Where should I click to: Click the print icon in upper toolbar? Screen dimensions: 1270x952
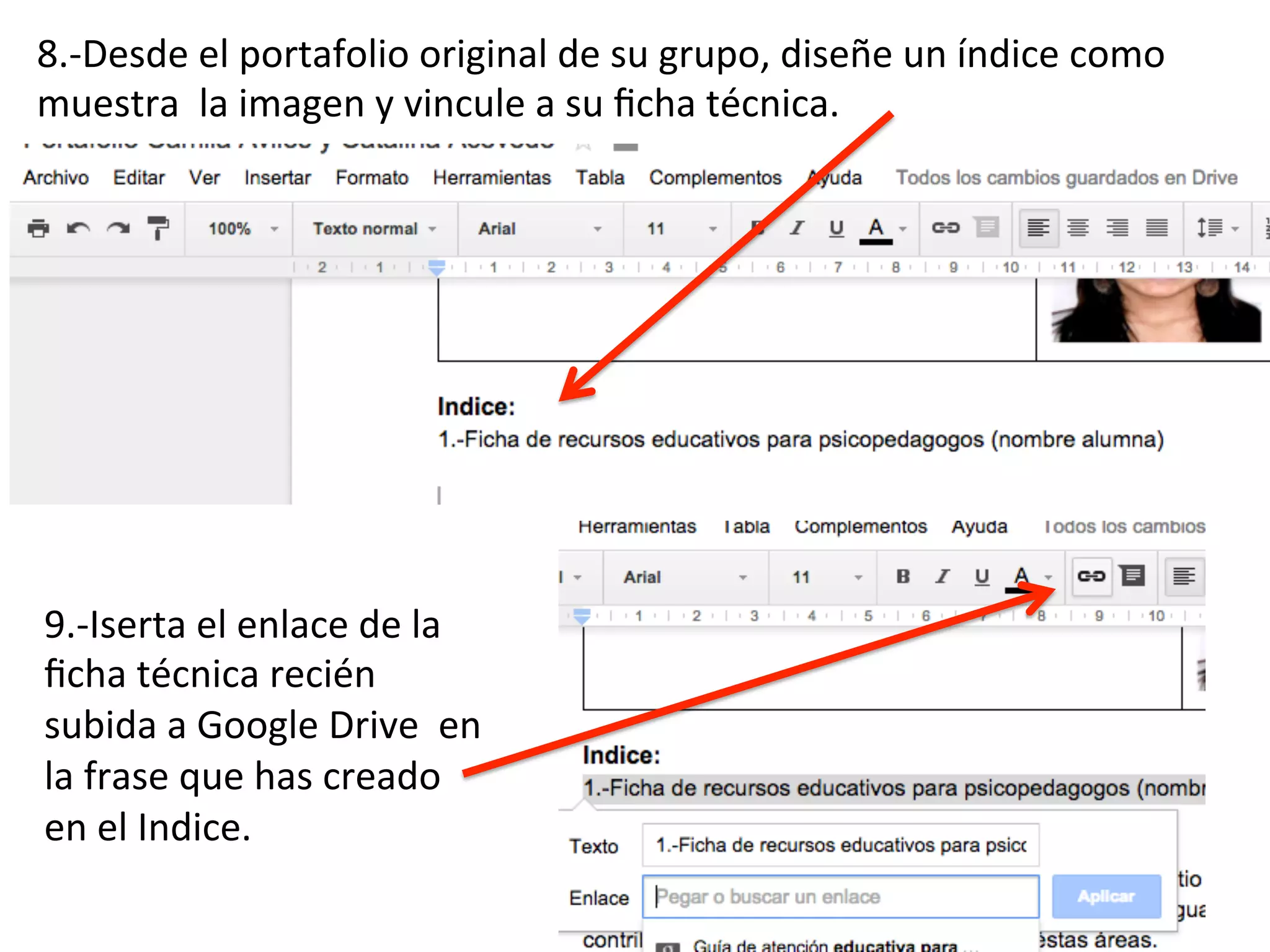point(38,228)
